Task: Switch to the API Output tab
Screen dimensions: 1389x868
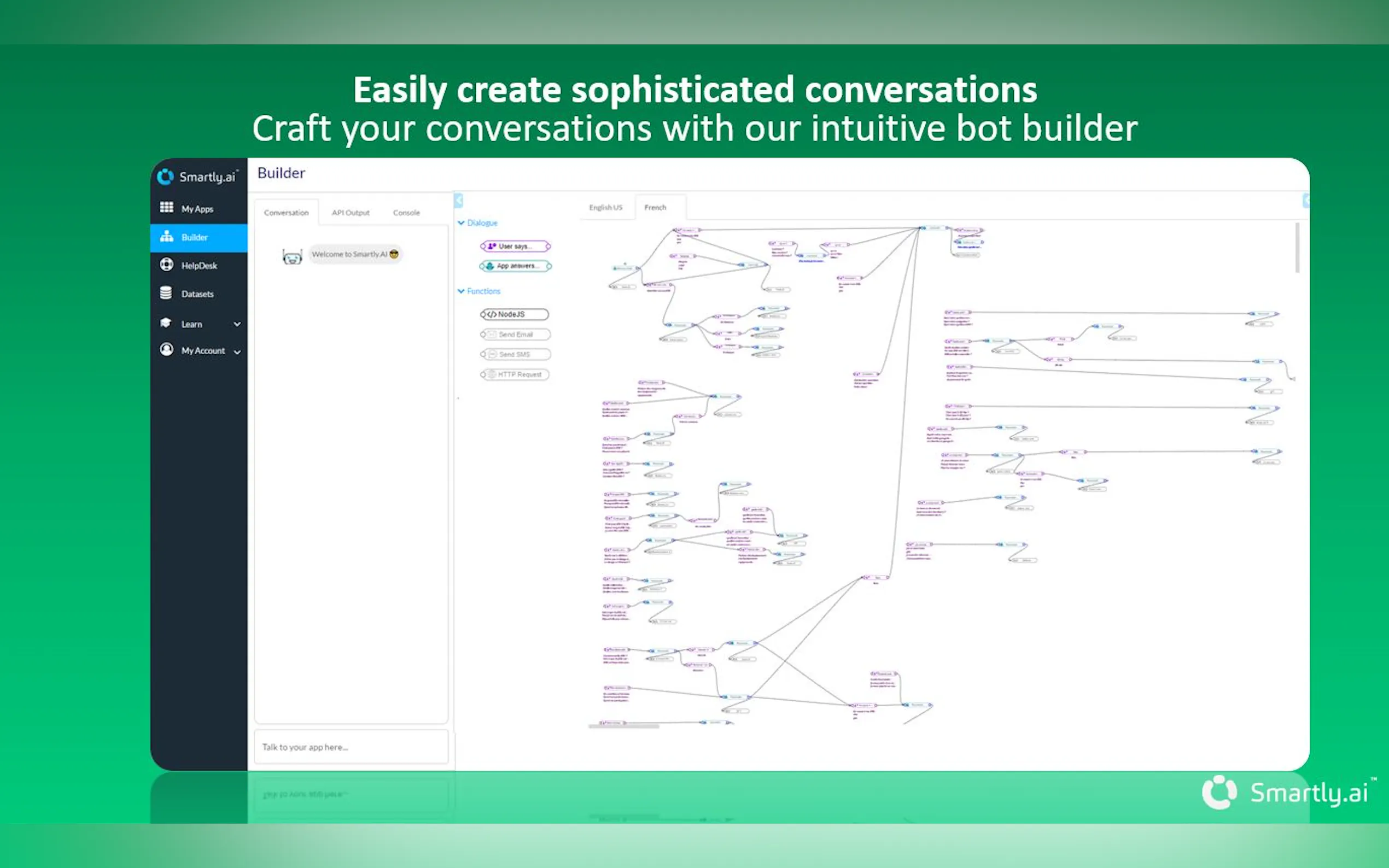Action: coord(351,213)
